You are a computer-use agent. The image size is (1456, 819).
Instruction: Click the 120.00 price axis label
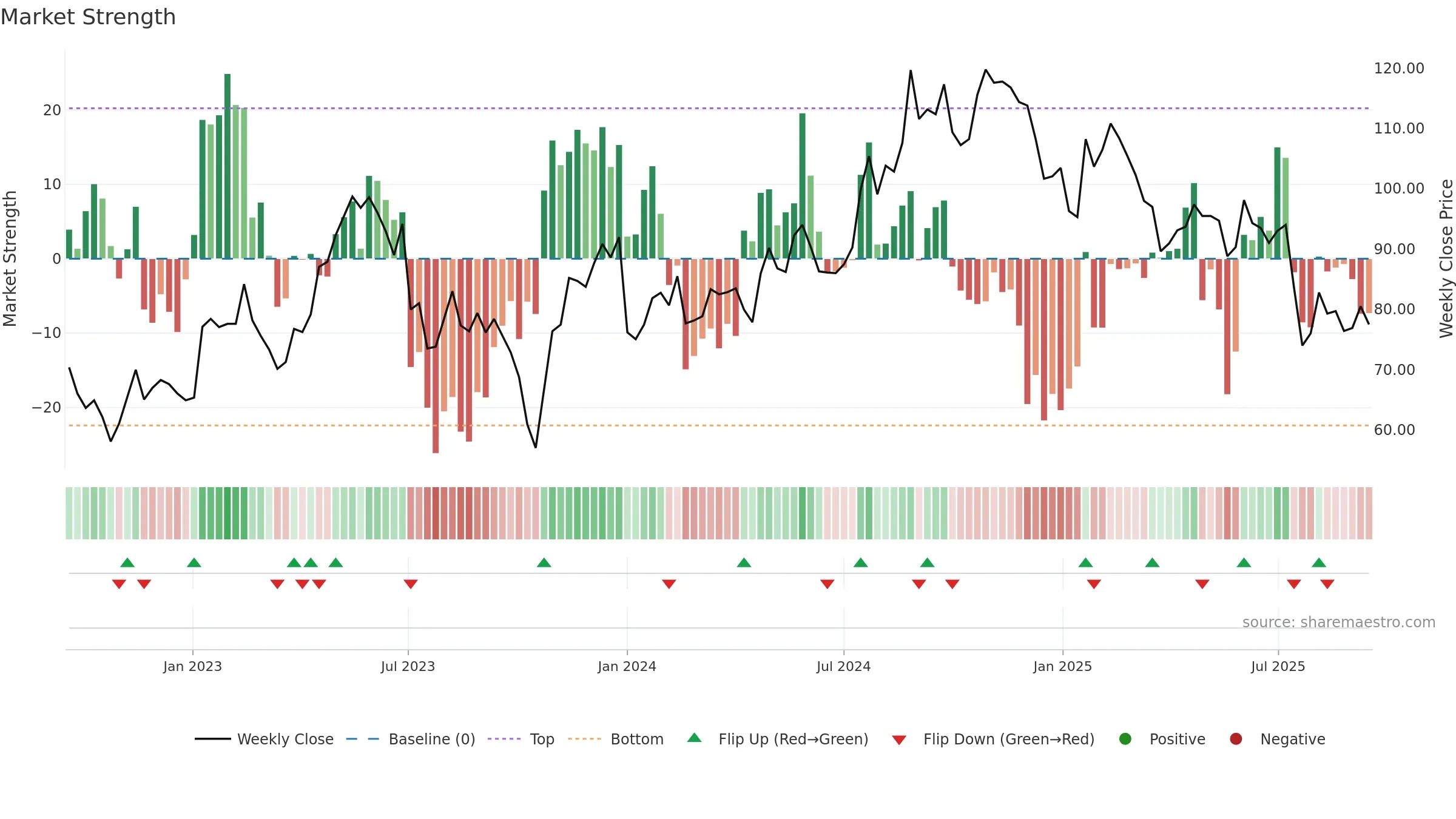[1399, 69]
